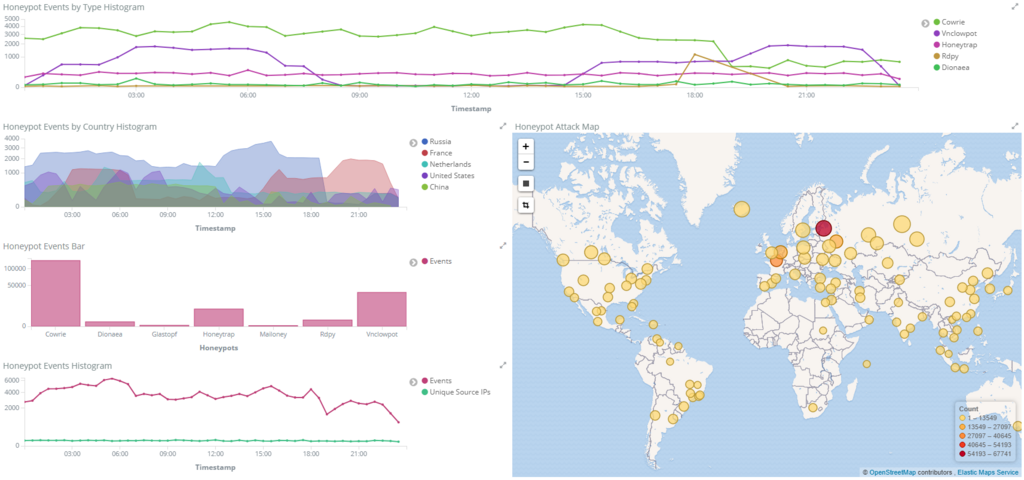Click the Honeytrap bar in Events Bar

(219, 317)
